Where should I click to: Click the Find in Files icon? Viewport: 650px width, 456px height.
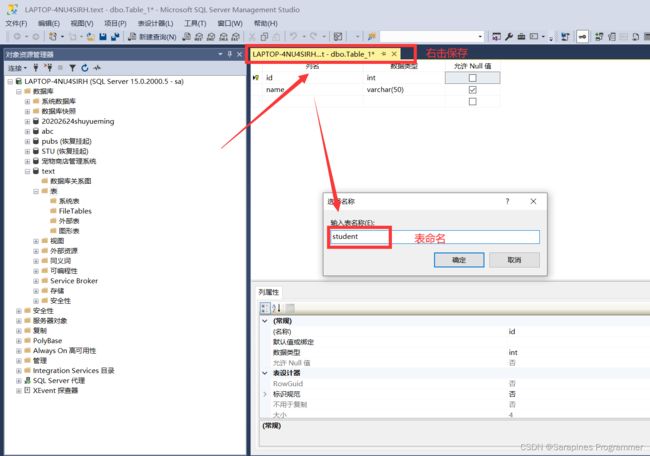371,37
